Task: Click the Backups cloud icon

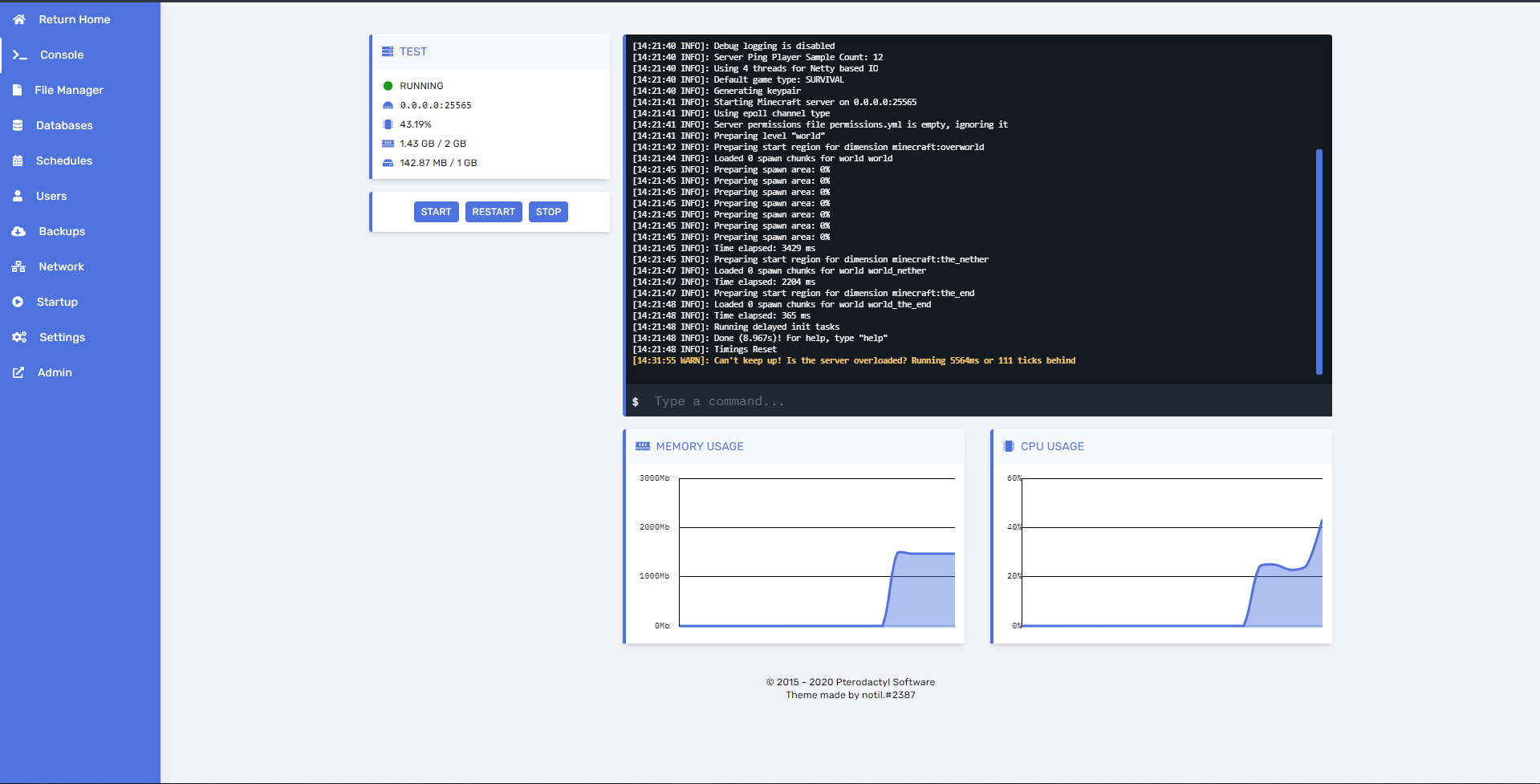Action: tap(18, 231)
